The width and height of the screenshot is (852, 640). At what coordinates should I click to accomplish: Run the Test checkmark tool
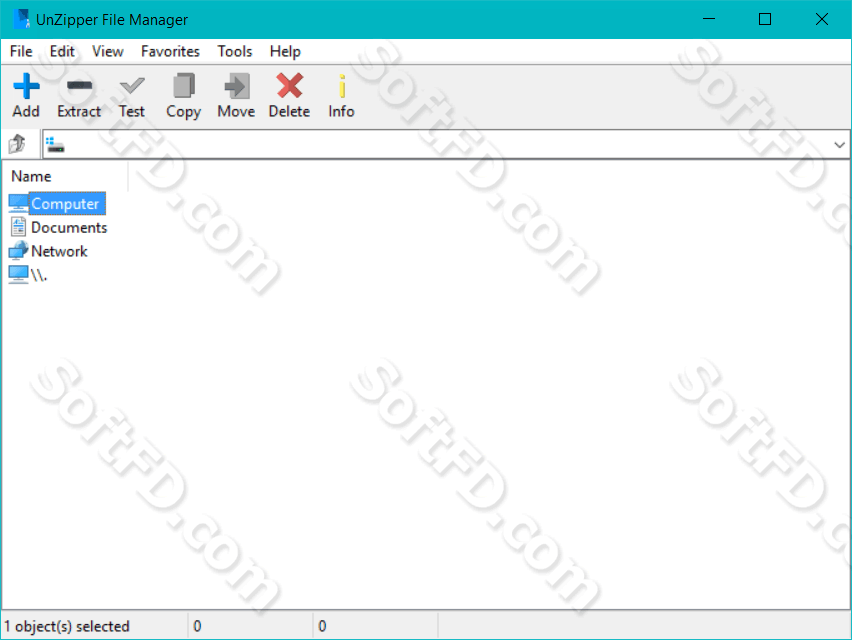[x=132, y=86]
